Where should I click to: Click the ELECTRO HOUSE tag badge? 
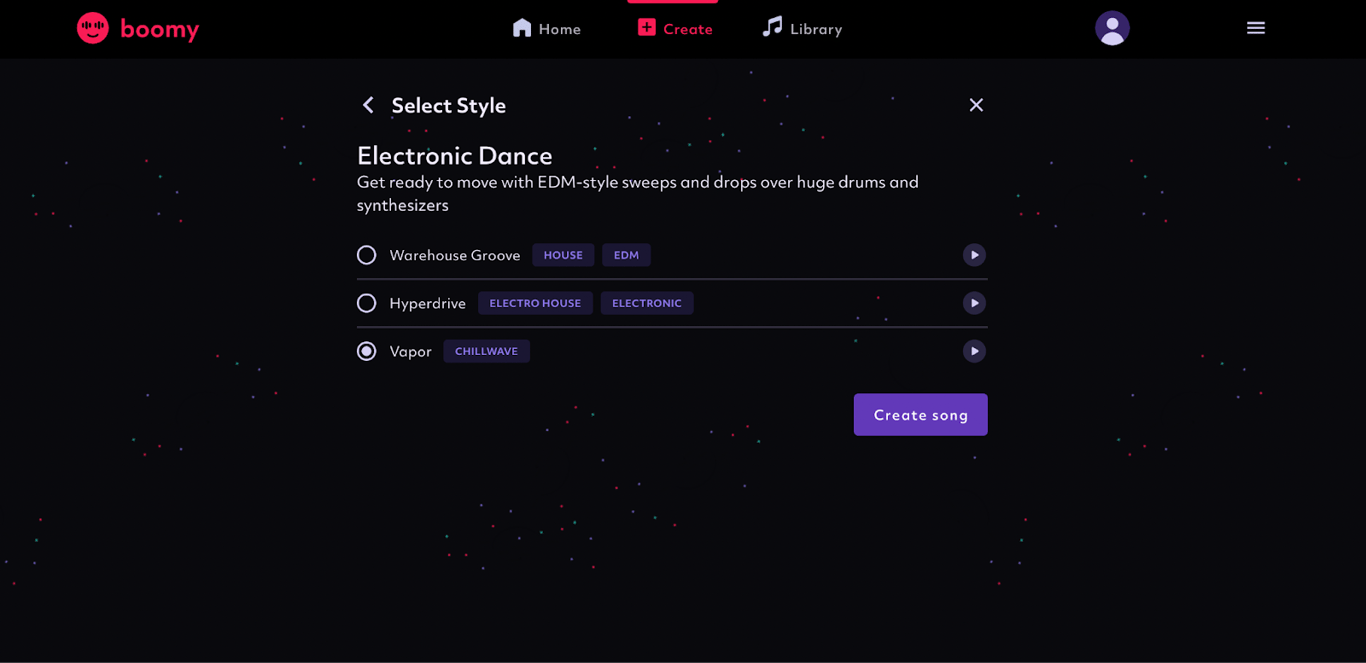coord(535,303)
